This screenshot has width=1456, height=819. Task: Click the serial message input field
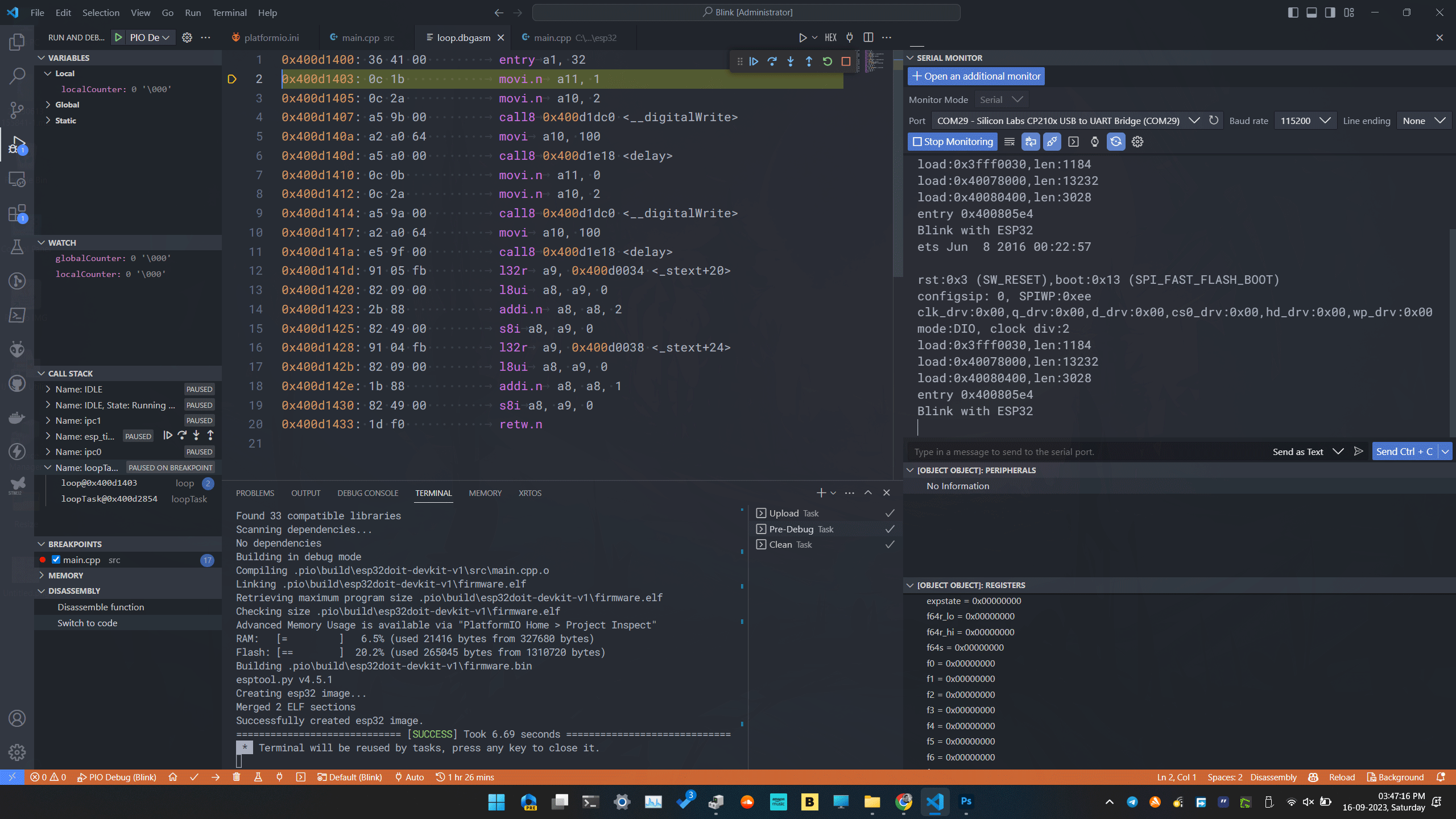[x=1086, y=452]
